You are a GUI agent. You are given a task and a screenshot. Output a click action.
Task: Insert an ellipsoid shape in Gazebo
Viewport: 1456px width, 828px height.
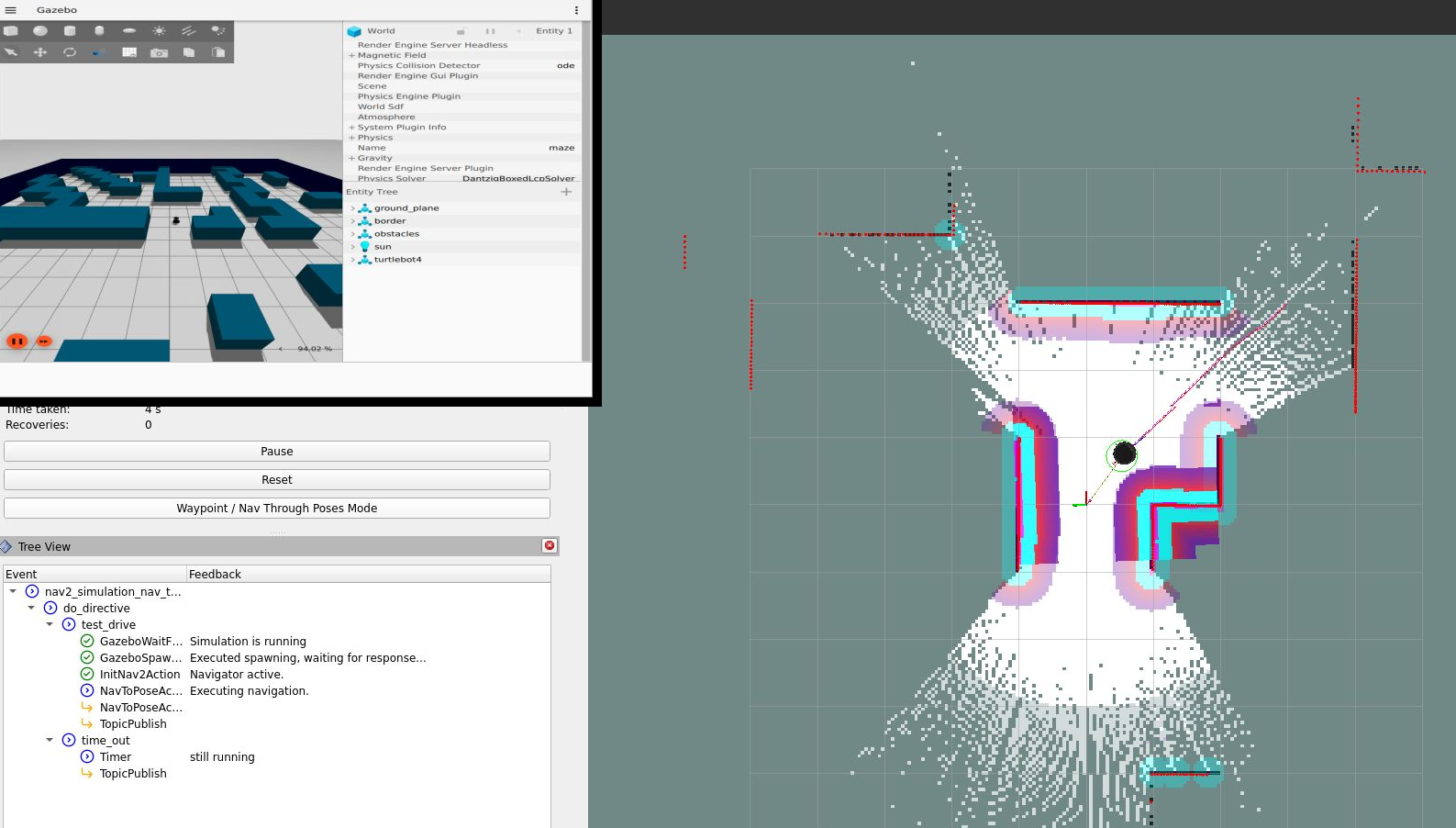pyautogui.click(x=129, y=30)
